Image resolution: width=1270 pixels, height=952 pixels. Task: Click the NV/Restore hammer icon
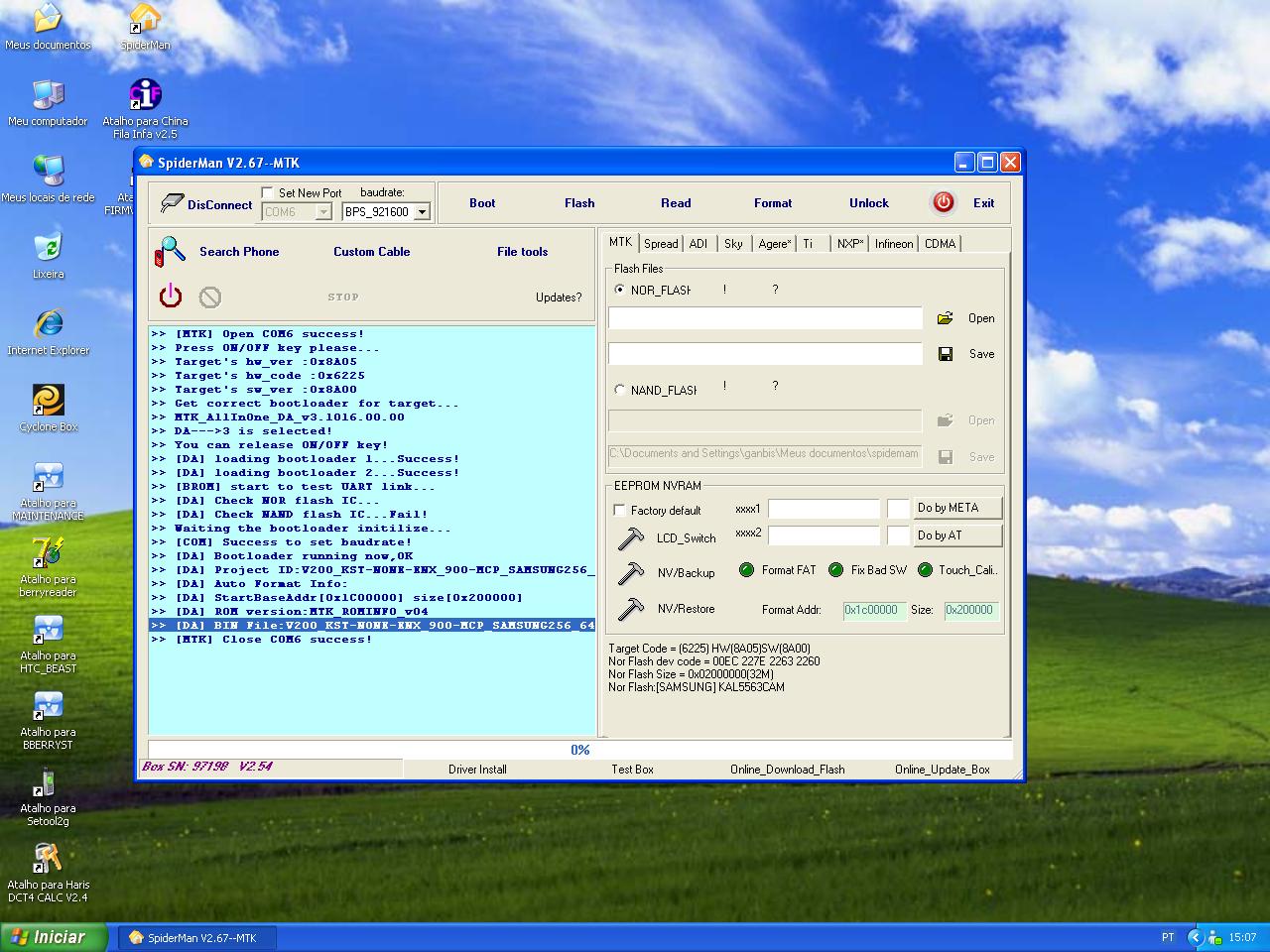(x=630, y=608)
